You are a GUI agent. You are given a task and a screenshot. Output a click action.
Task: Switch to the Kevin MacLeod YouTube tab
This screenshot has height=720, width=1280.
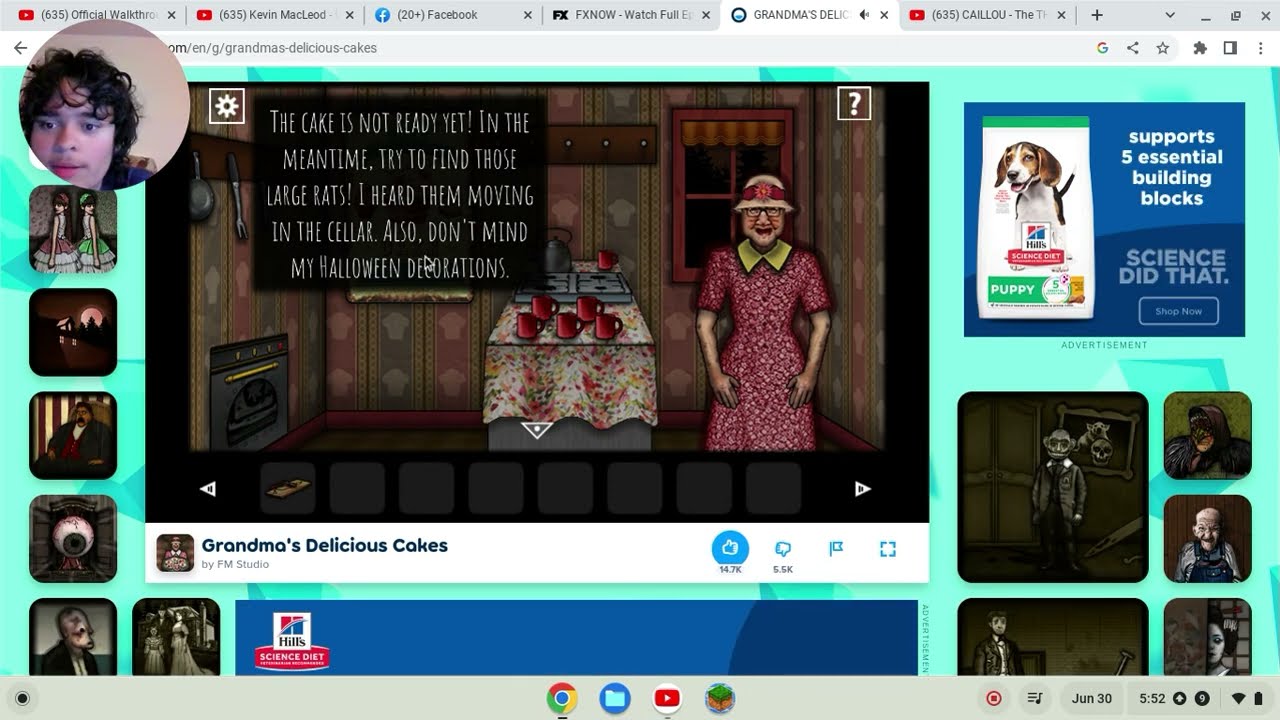click(274, 15)
